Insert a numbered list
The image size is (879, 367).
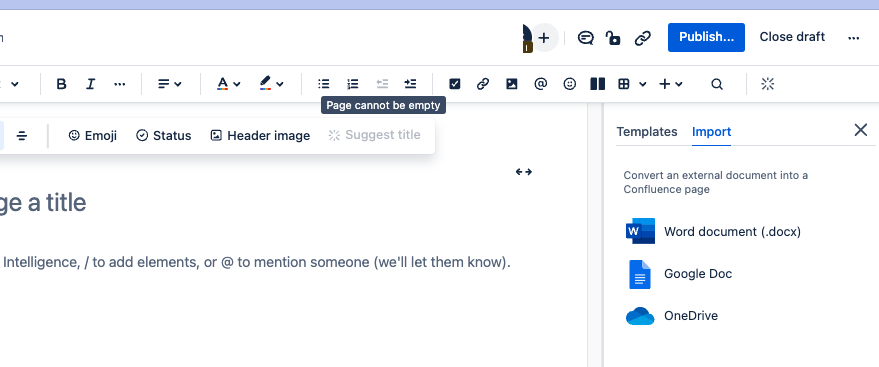353,84
